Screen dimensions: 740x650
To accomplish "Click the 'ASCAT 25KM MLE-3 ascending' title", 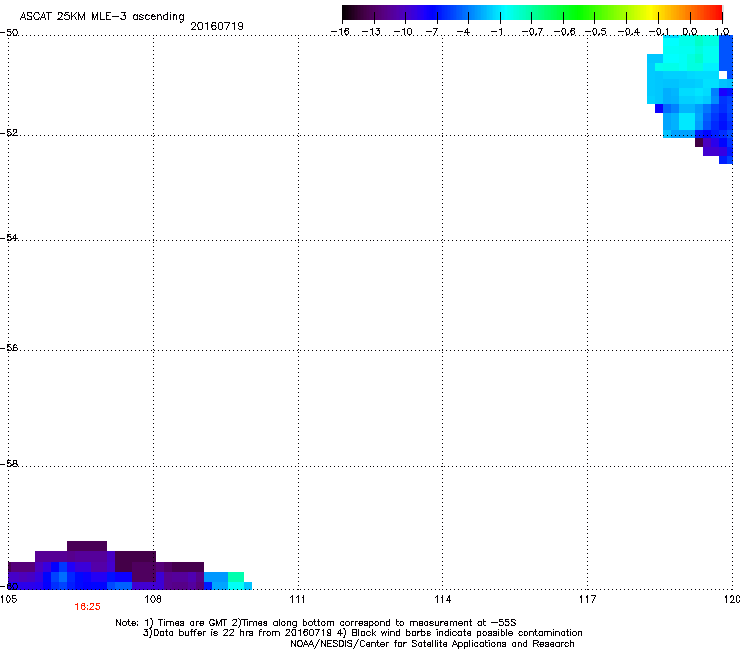I will pyautogui.click(x=102, y=16).
